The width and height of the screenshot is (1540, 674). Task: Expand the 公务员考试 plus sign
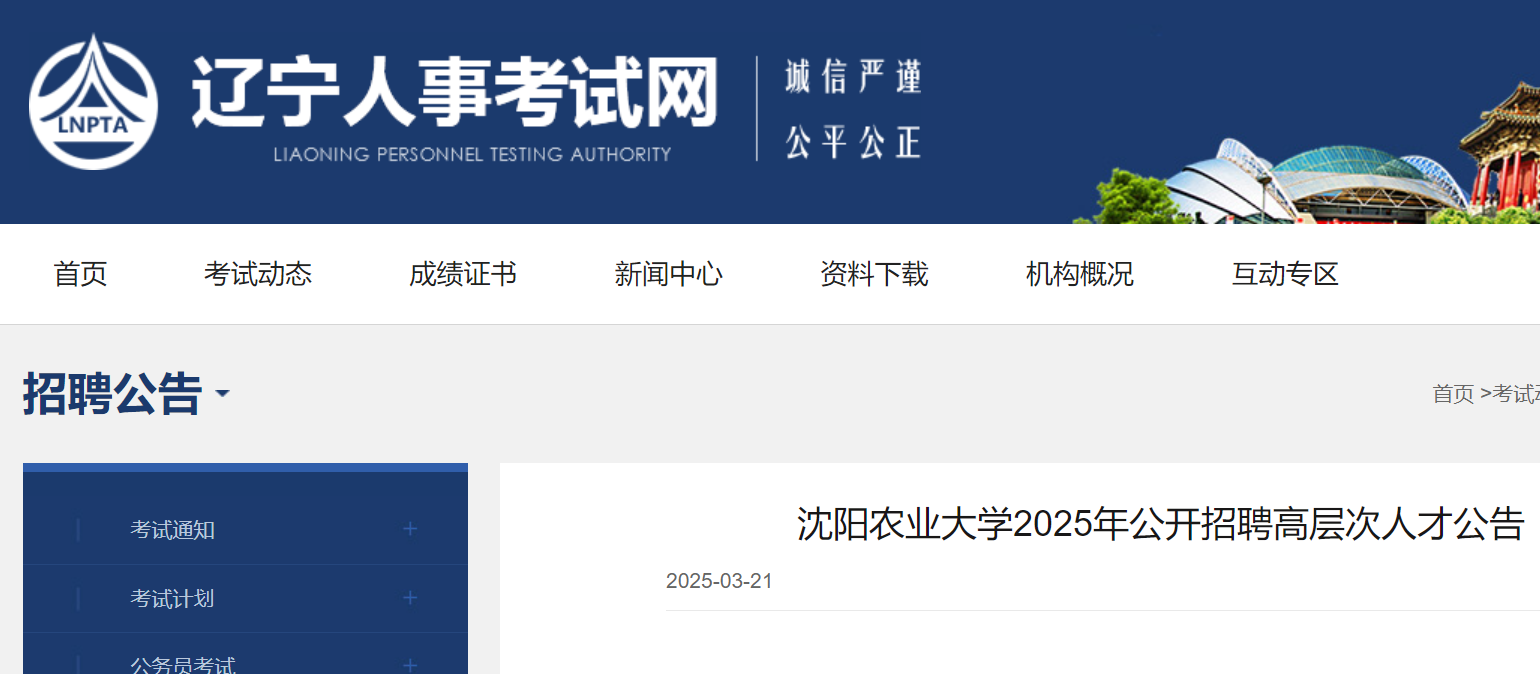click(410, 665)
